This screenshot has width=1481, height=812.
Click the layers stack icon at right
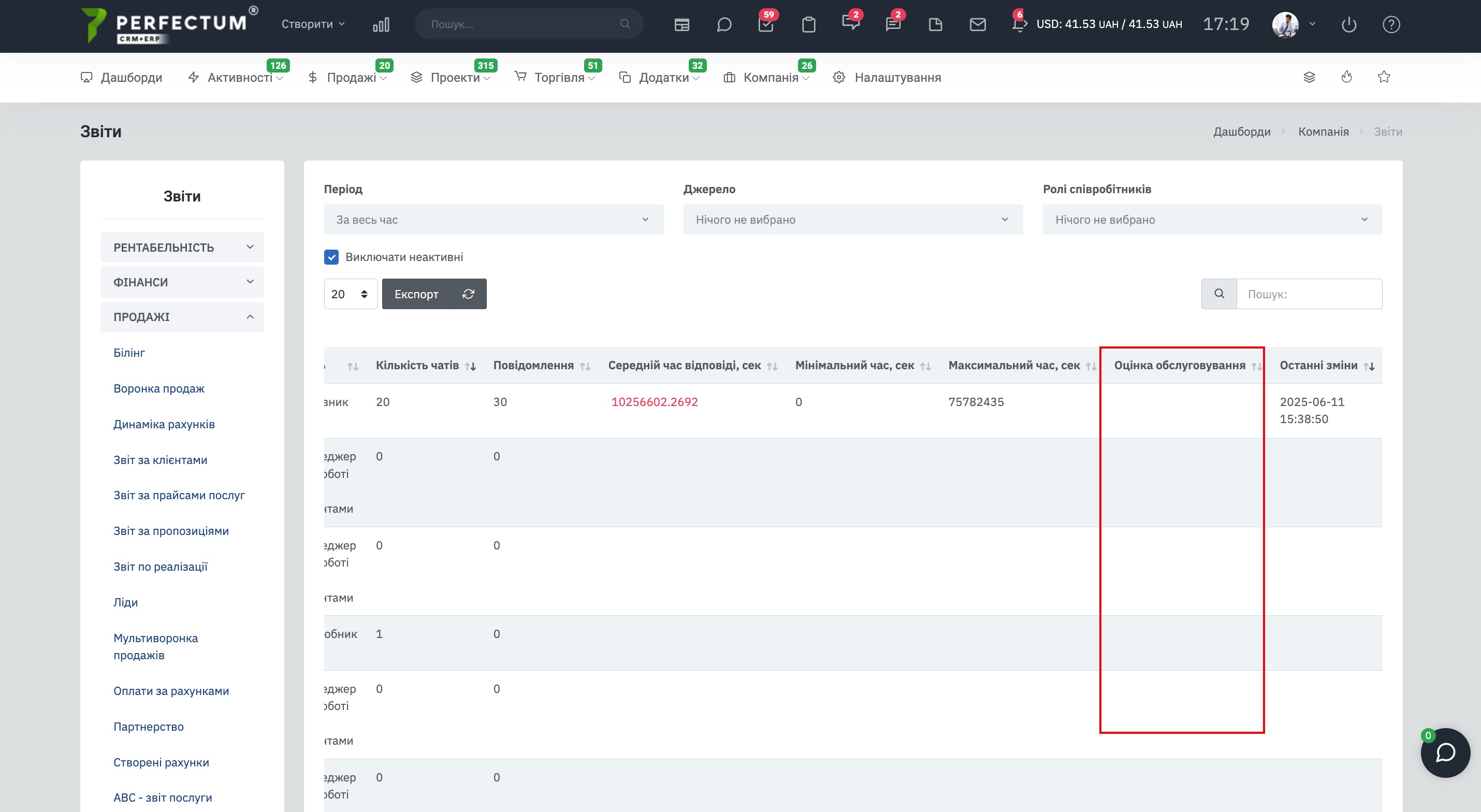click(1309, 77)
